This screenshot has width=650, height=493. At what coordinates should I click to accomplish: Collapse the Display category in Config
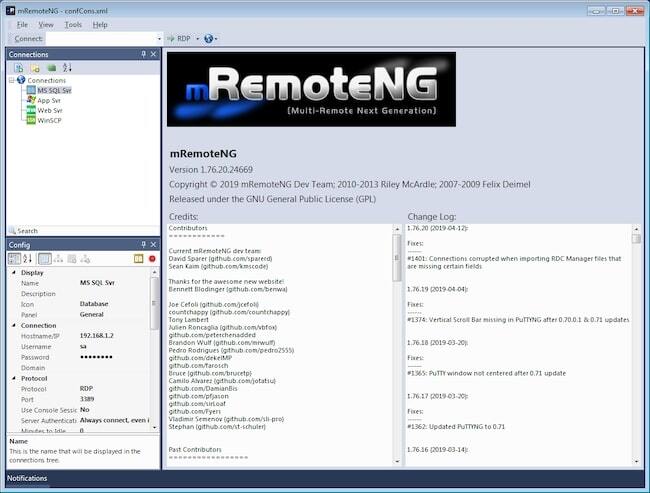click(x=14, y=272)
